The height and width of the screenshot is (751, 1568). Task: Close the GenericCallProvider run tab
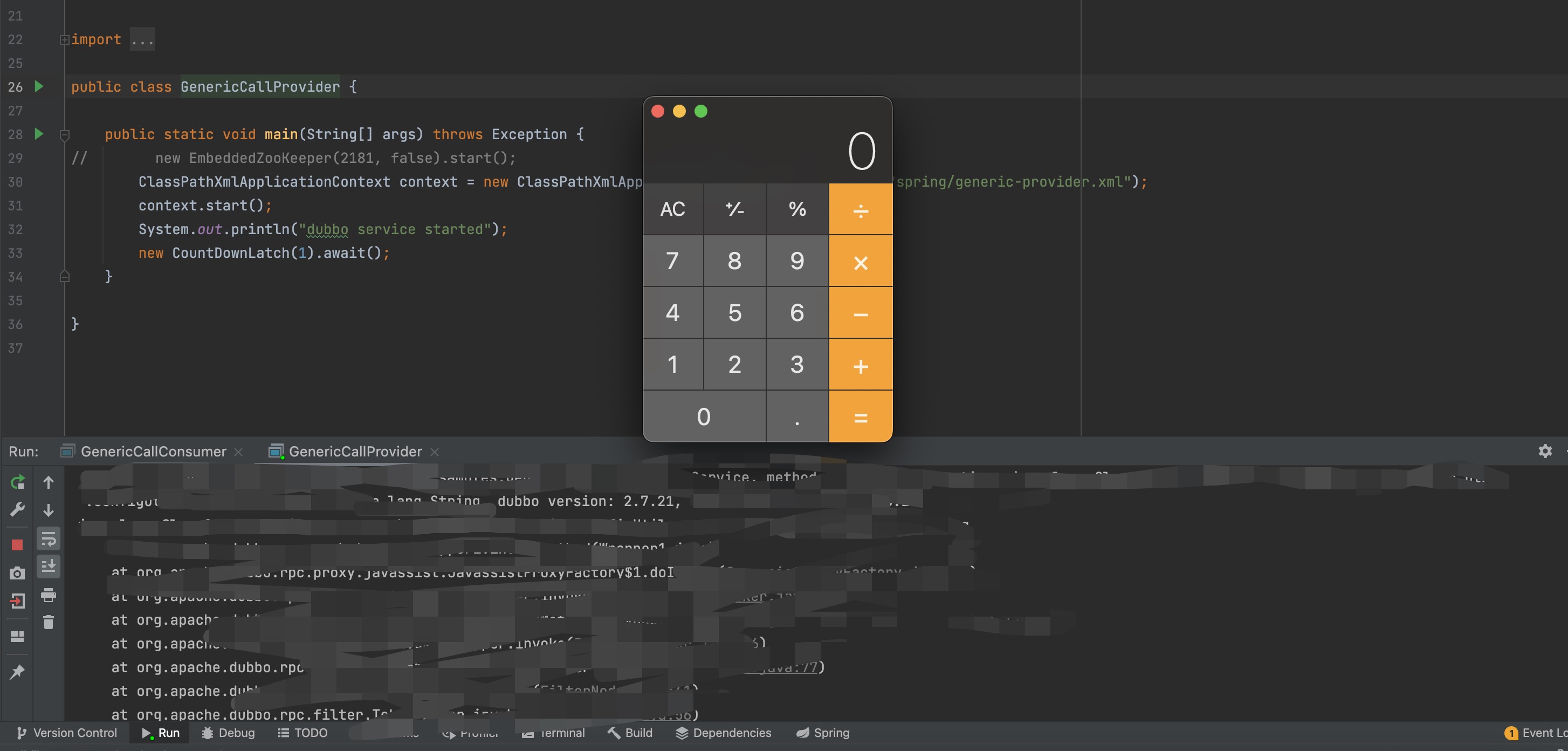point(435,452)
